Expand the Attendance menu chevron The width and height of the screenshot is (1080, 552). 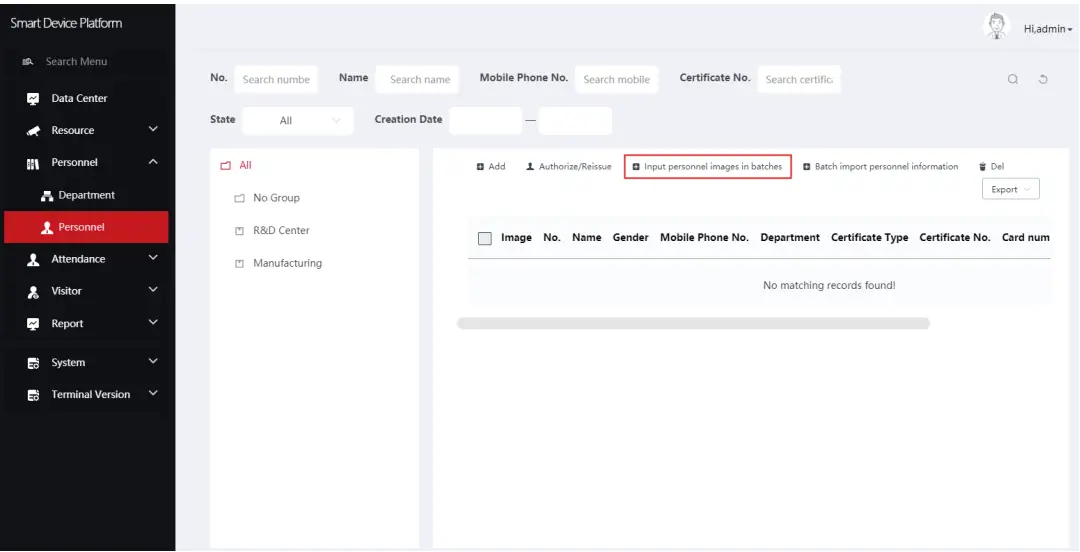[153, 258]
